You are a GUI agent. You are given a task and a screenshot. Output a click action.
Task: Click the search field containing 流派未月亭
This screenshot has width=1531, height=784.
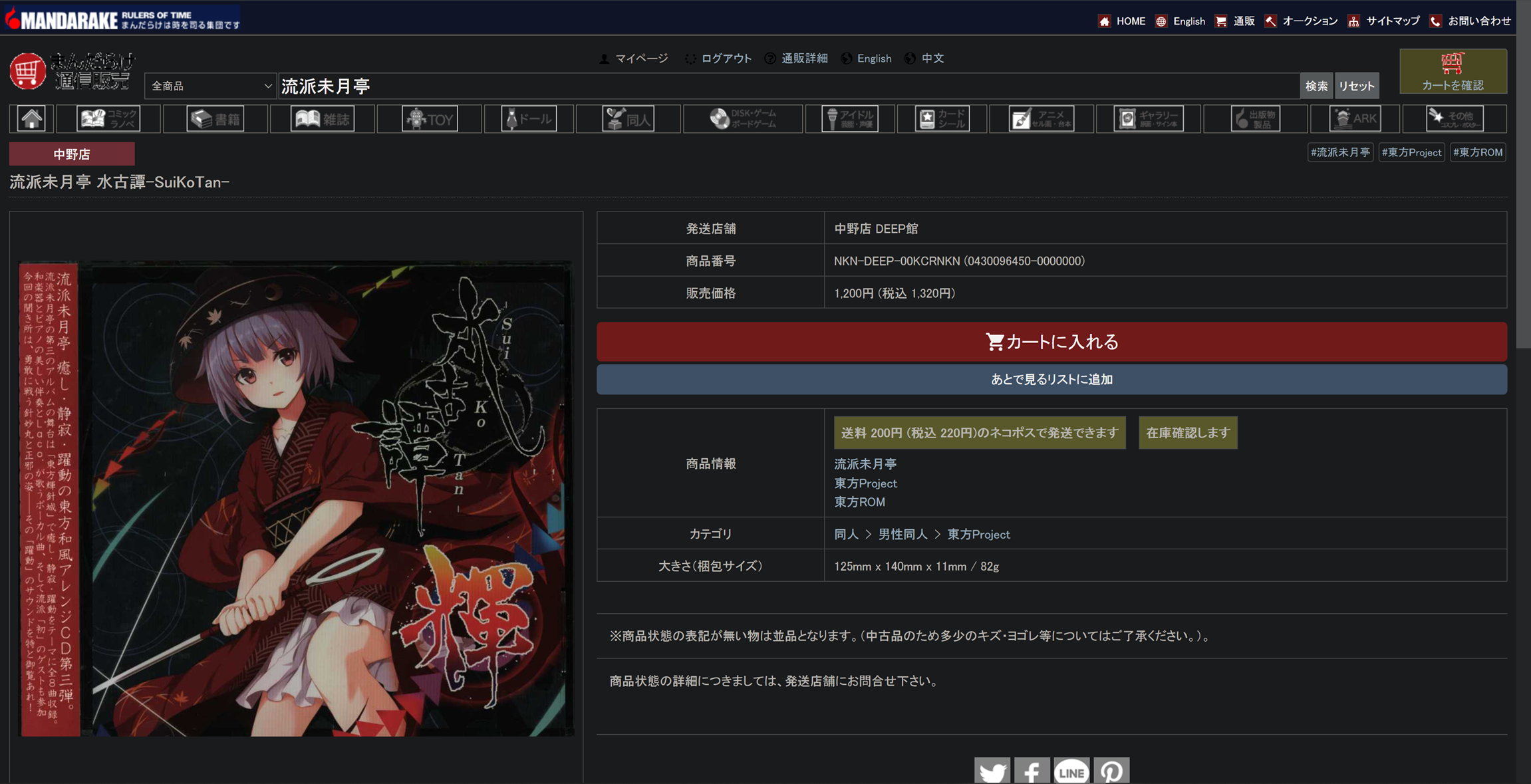click(788, 86)
